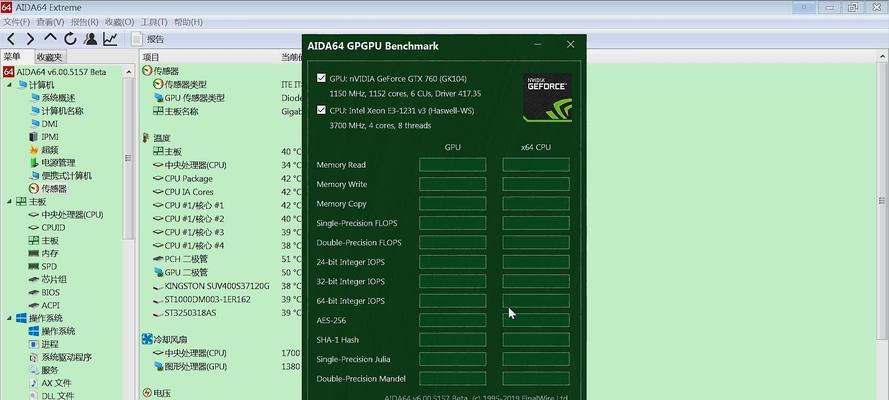The height and width of the screenshot is (400, 889).
Task: Open the 查看(V) menu
Action: (50, 22)
